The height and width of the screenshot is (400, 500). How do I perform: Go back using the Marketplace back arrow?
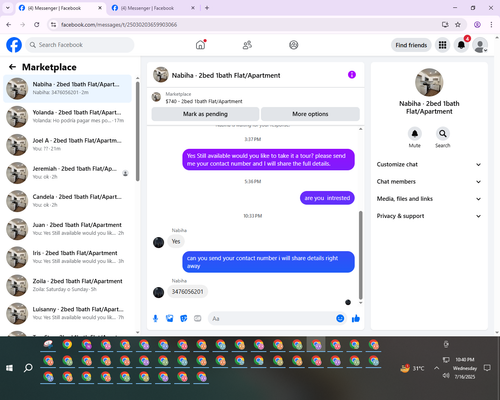(x=13, y=67)
